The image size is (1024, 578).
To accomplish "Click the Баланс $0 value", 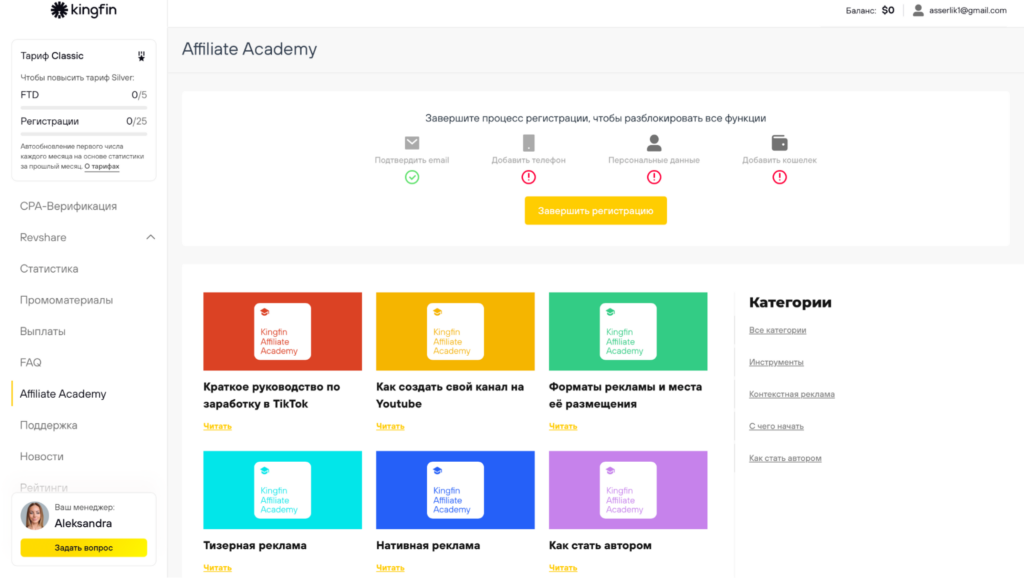I will (888, 10).
